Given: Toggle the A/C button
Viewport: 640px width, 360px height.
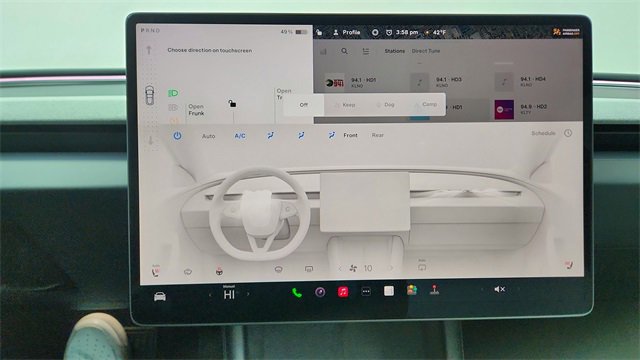Looking at the screenshot, I should pos(240,136).
